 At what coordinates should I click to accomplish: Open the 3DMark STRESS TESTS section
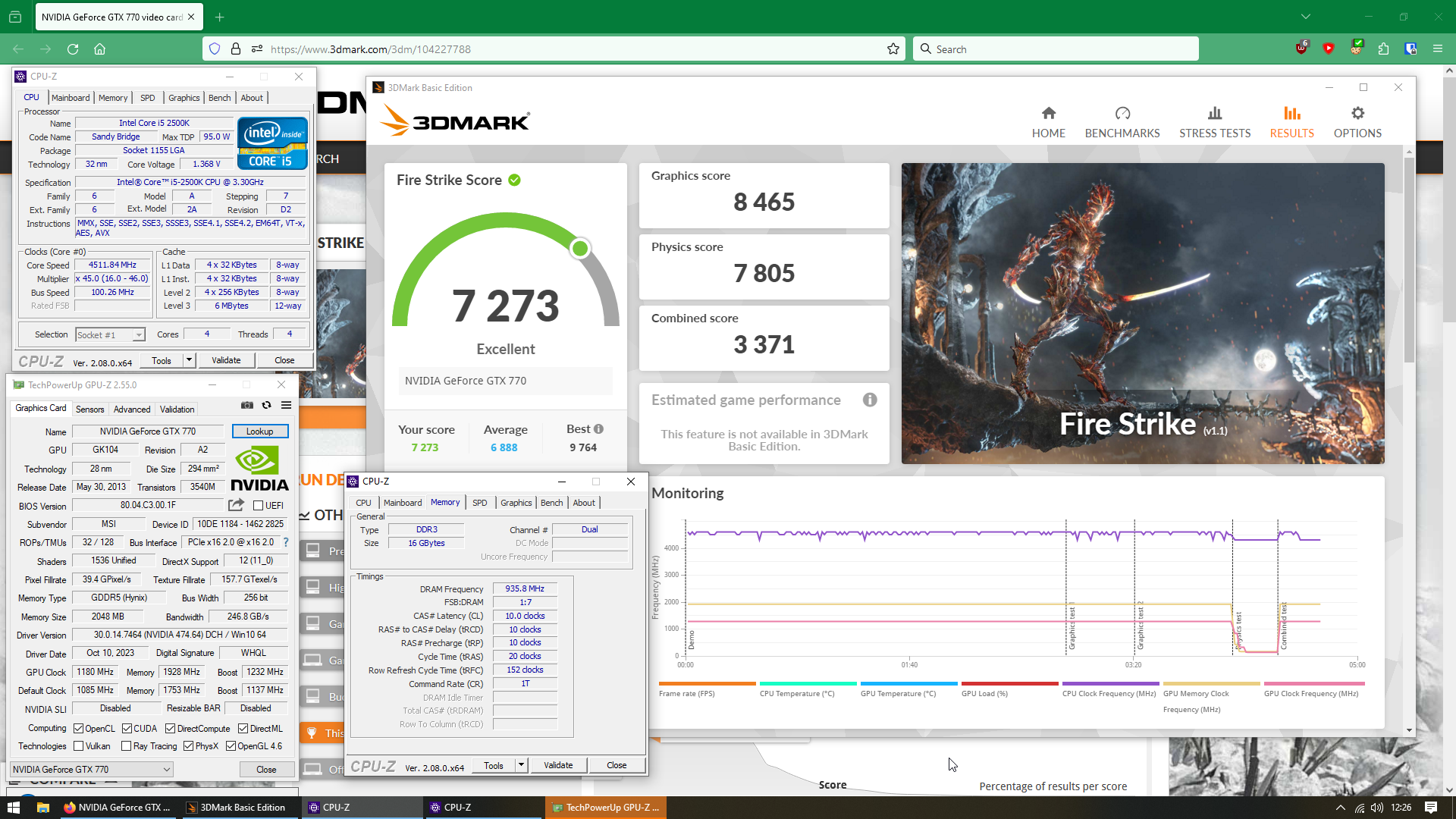(x=1215, y=122)
